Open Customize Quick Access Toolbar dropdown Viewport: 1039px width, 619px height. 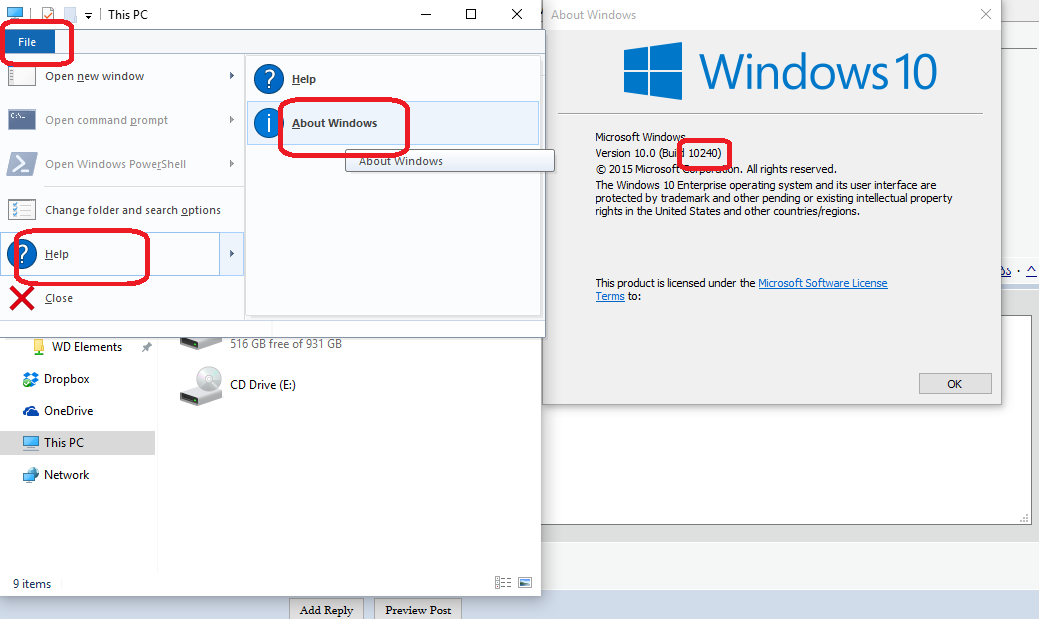click(x=88, y=15)
